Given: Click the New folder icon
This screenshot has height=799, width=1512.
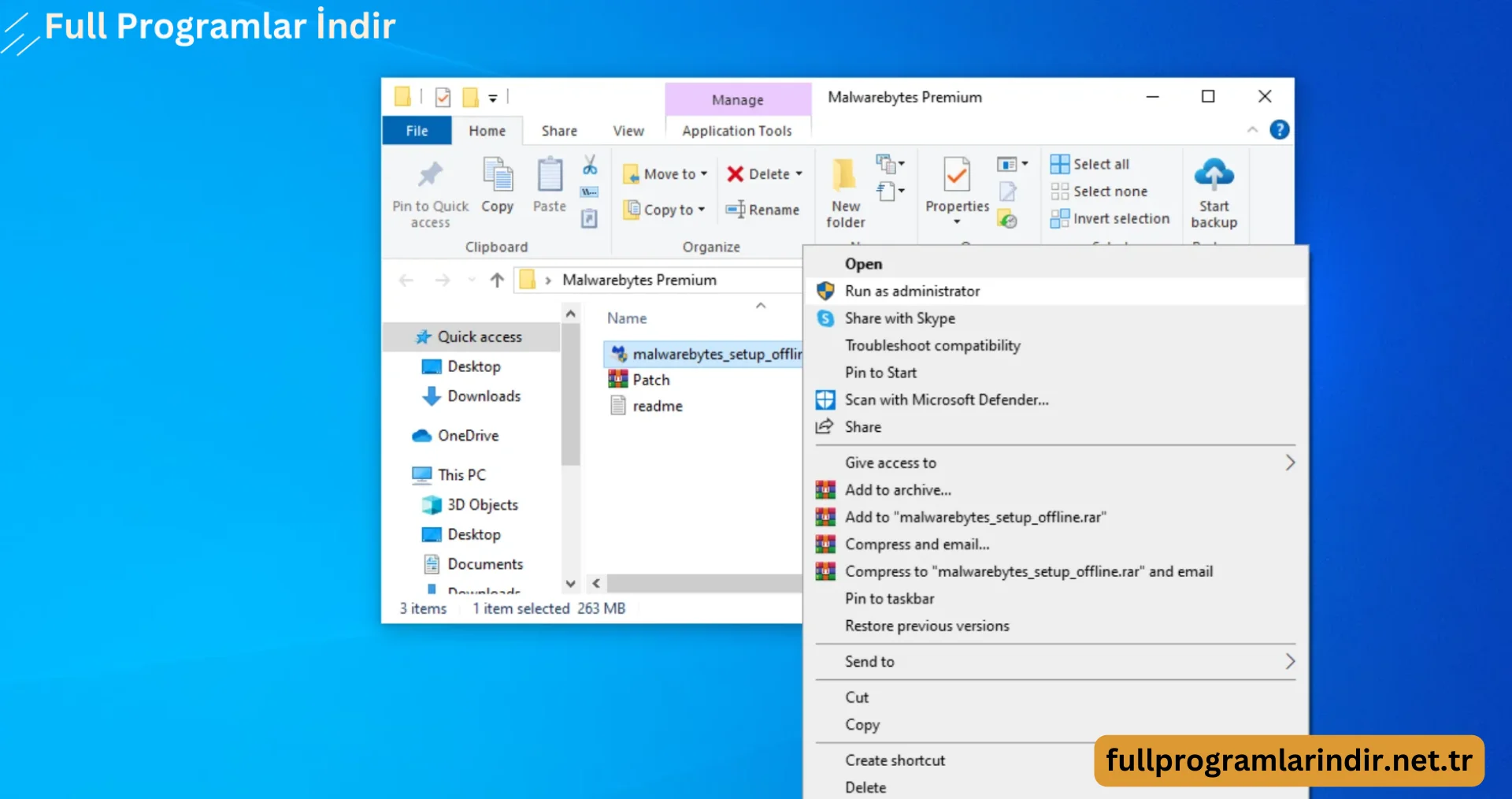Looking at the screenshot, I should (844, 174).
